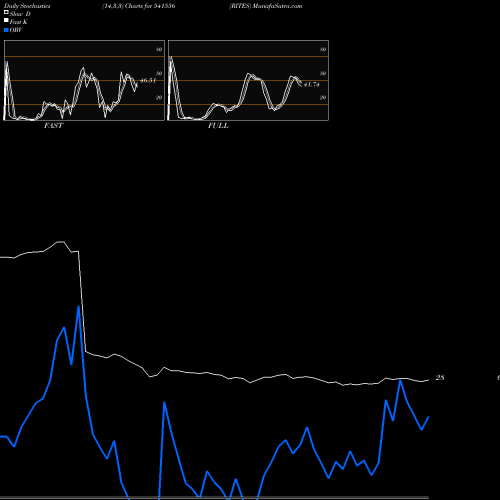Viewport: 500px width, 500px height.
Task: Click the 'Fast K' legend label
Action: [x=19, y=22]
